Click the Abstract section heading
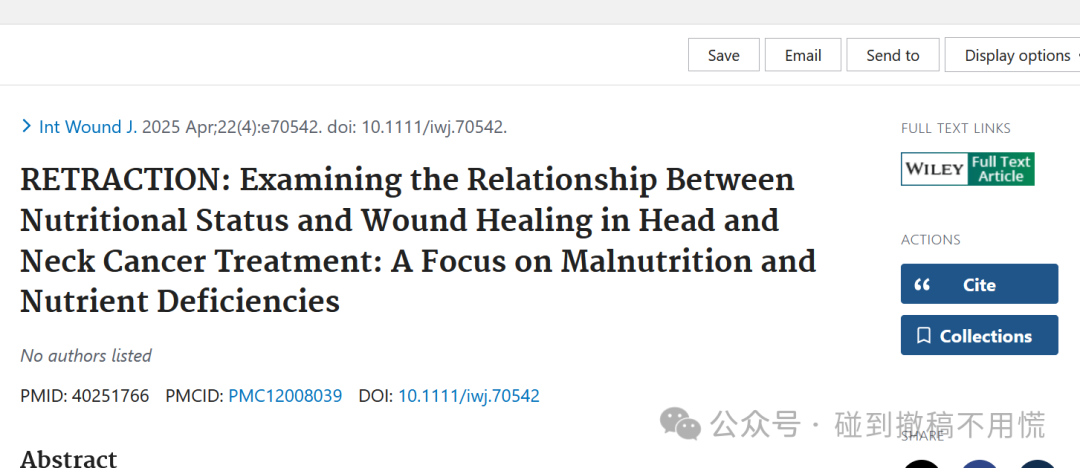Screen dimensions: 1080x468 point(68,458)
